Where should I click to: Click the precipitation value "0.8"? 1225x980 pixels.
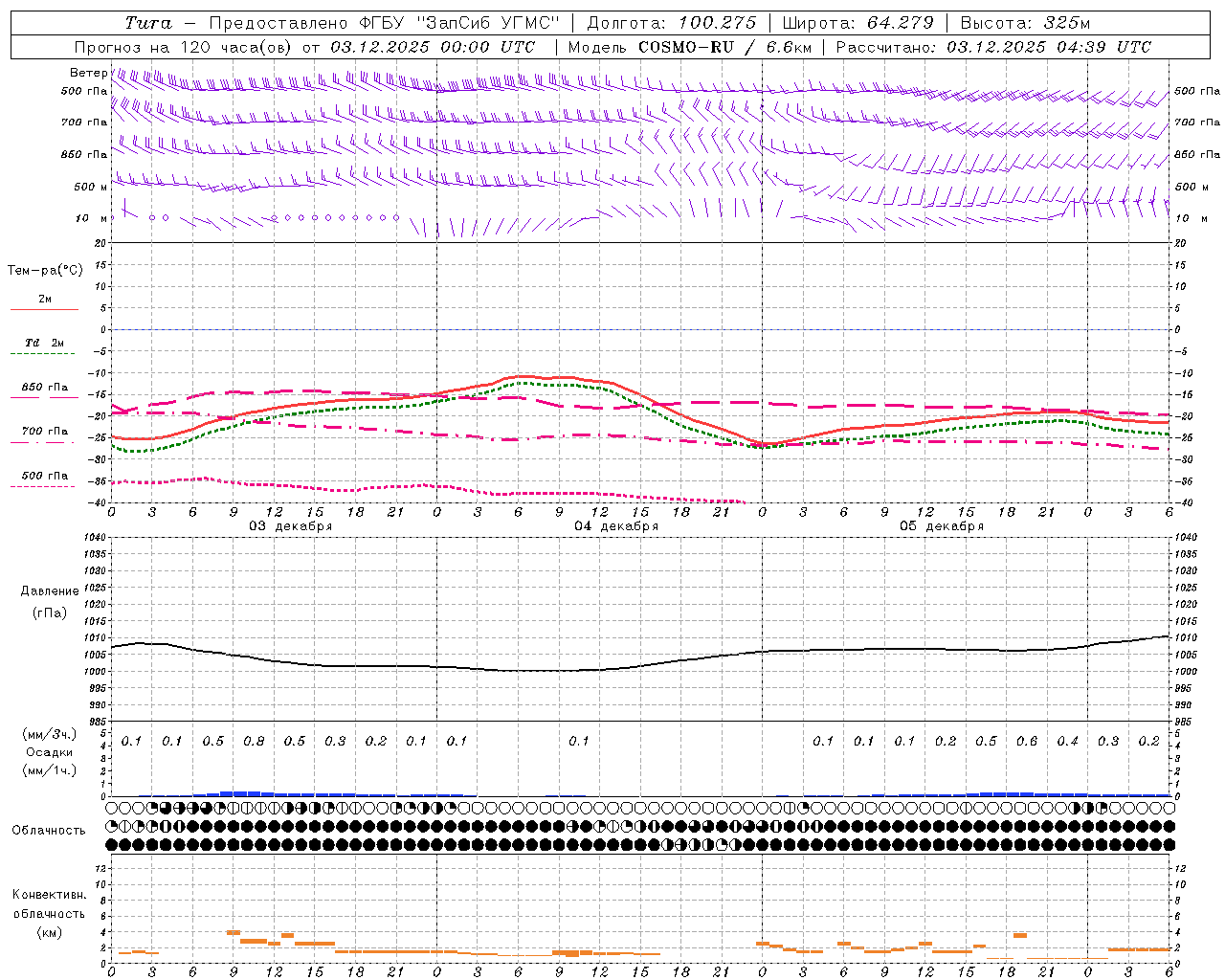point(254,742)
